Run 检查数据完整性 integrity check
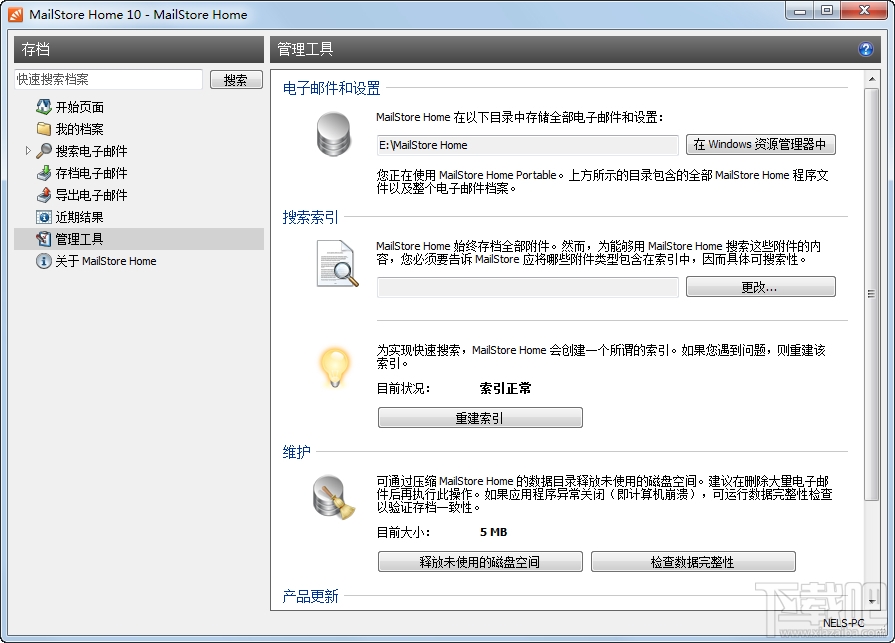Screen dimensions: 895x643 [693, 561]
